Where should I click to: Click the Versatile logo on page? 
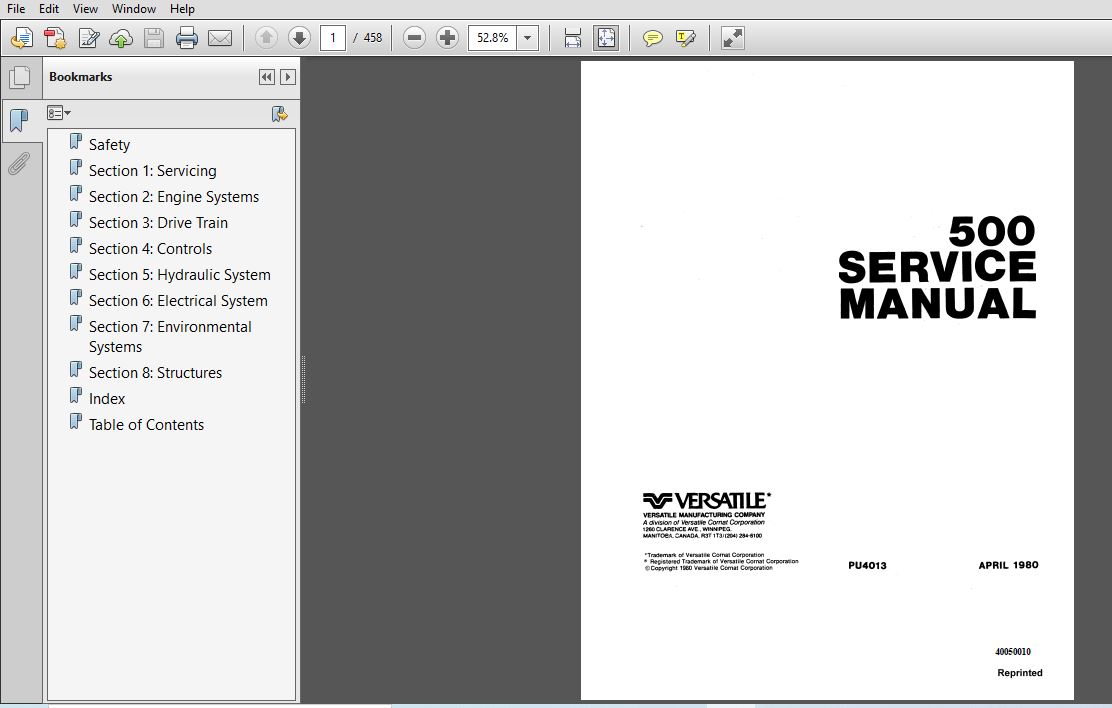(706, 501)
